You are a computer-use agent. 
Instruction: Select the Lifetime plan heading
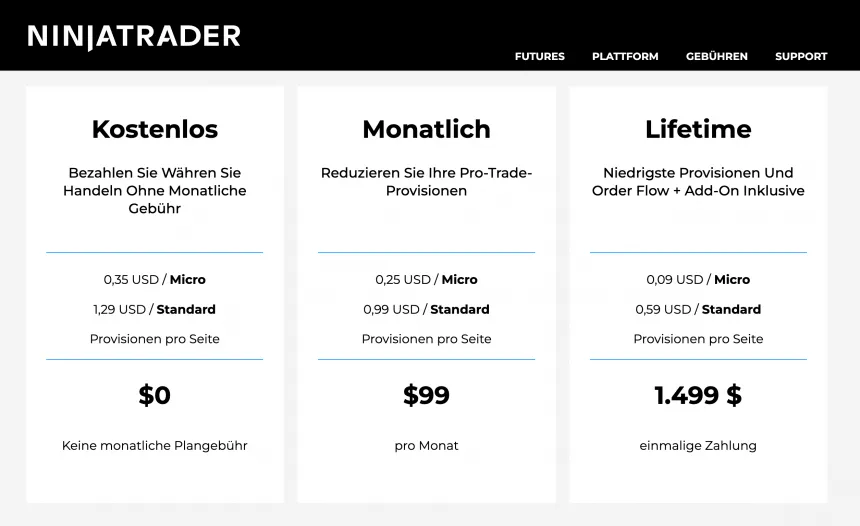[698, 129]
